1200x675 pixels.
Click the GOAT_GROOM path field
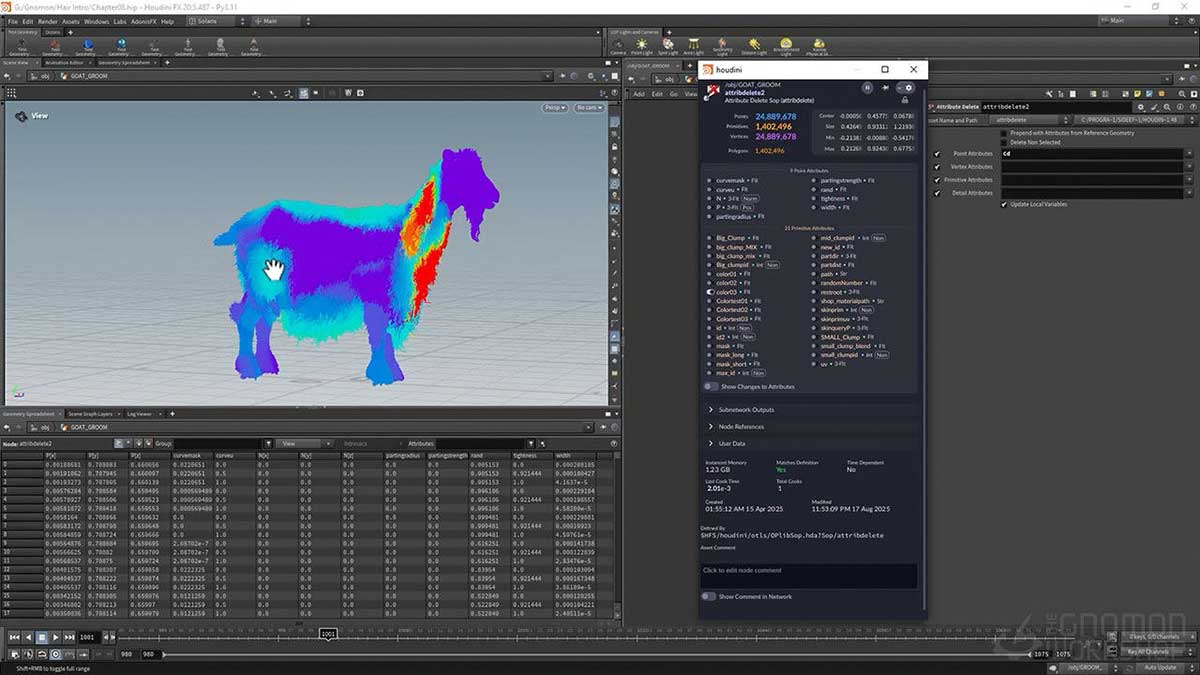(88, 75)
